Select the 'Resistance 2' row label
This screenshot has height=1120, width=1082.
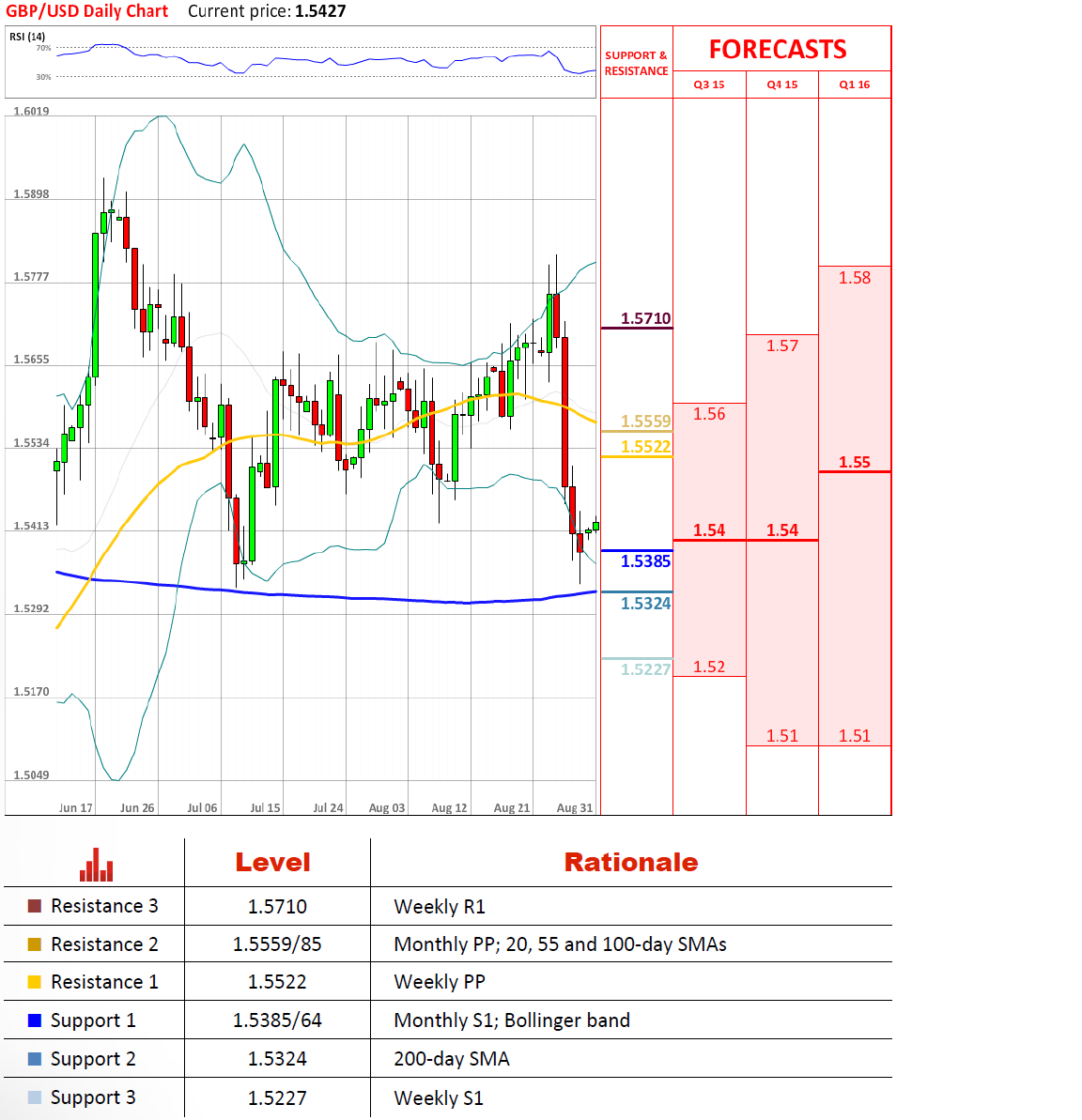(104, 944)
